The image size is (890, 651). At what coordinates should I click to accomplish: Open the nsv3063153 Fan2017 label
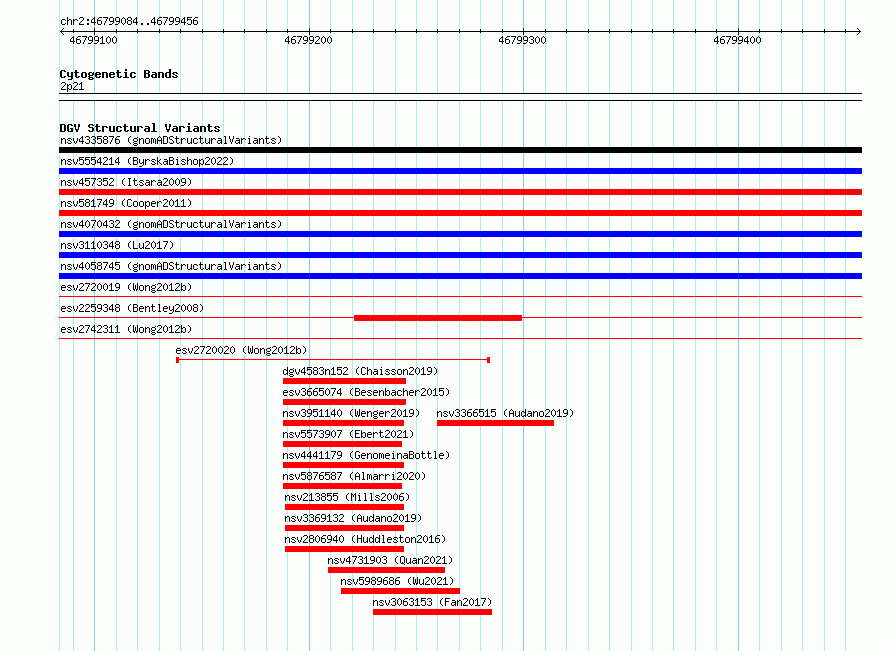(x=433, y=602)
